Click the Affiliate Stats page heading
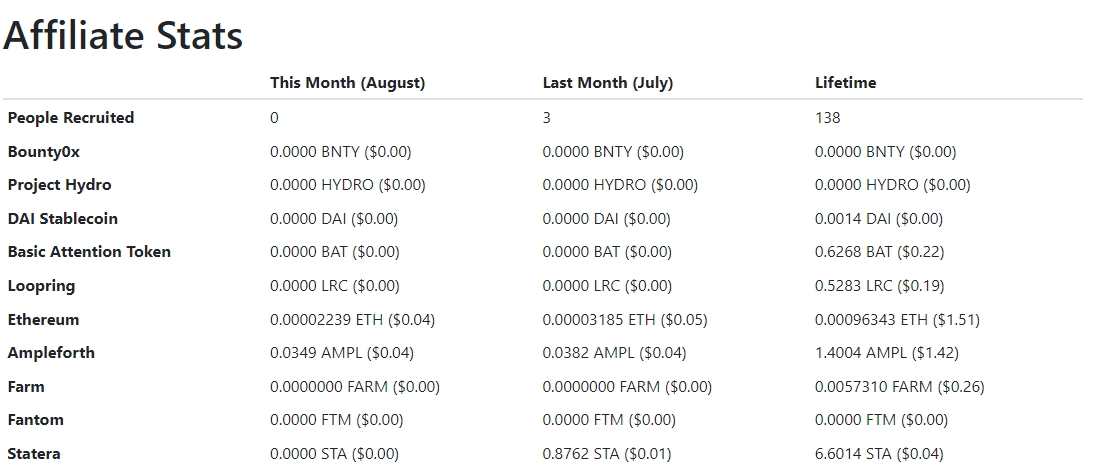This screenshot has height=476, width=1095. point(123,36)
